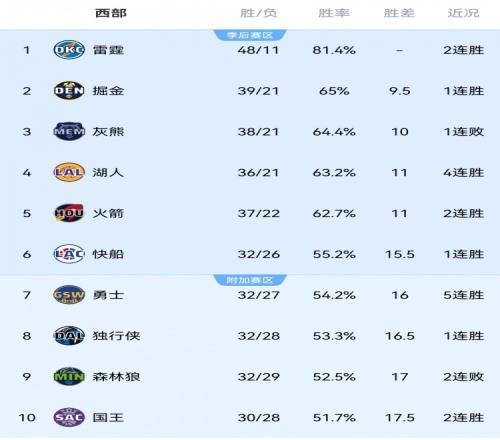Select the 季后赛区 section label

[250, 35]
